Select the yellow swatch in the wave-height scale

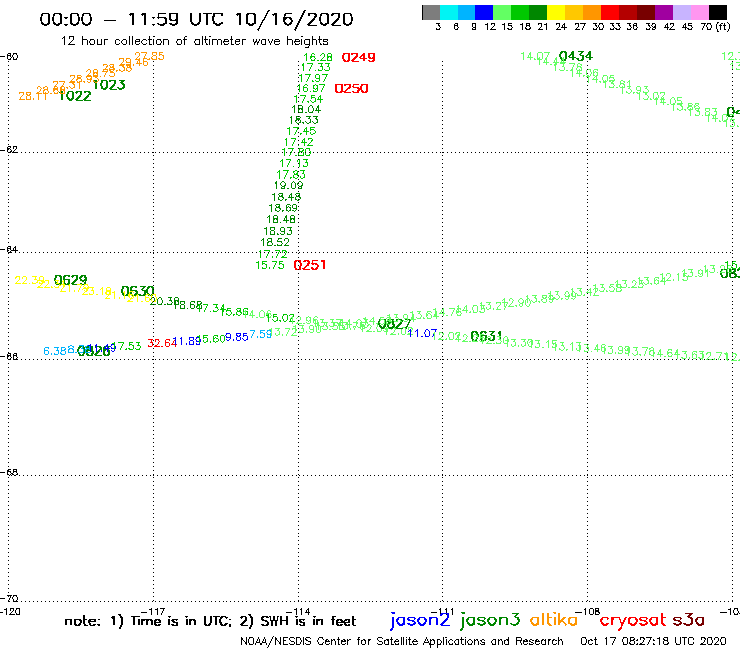coord(556,12)
